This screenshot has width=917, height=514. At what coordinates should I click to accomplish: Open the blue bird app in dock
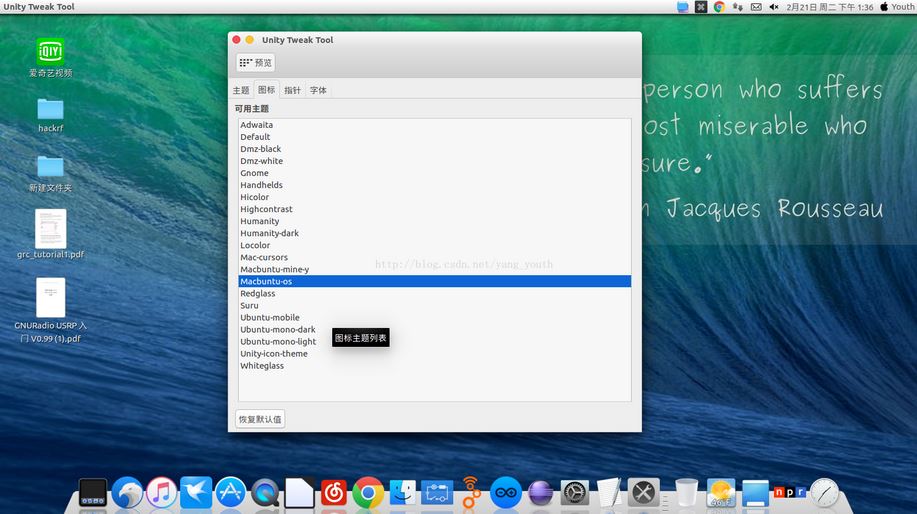click(x=196, y=492)
